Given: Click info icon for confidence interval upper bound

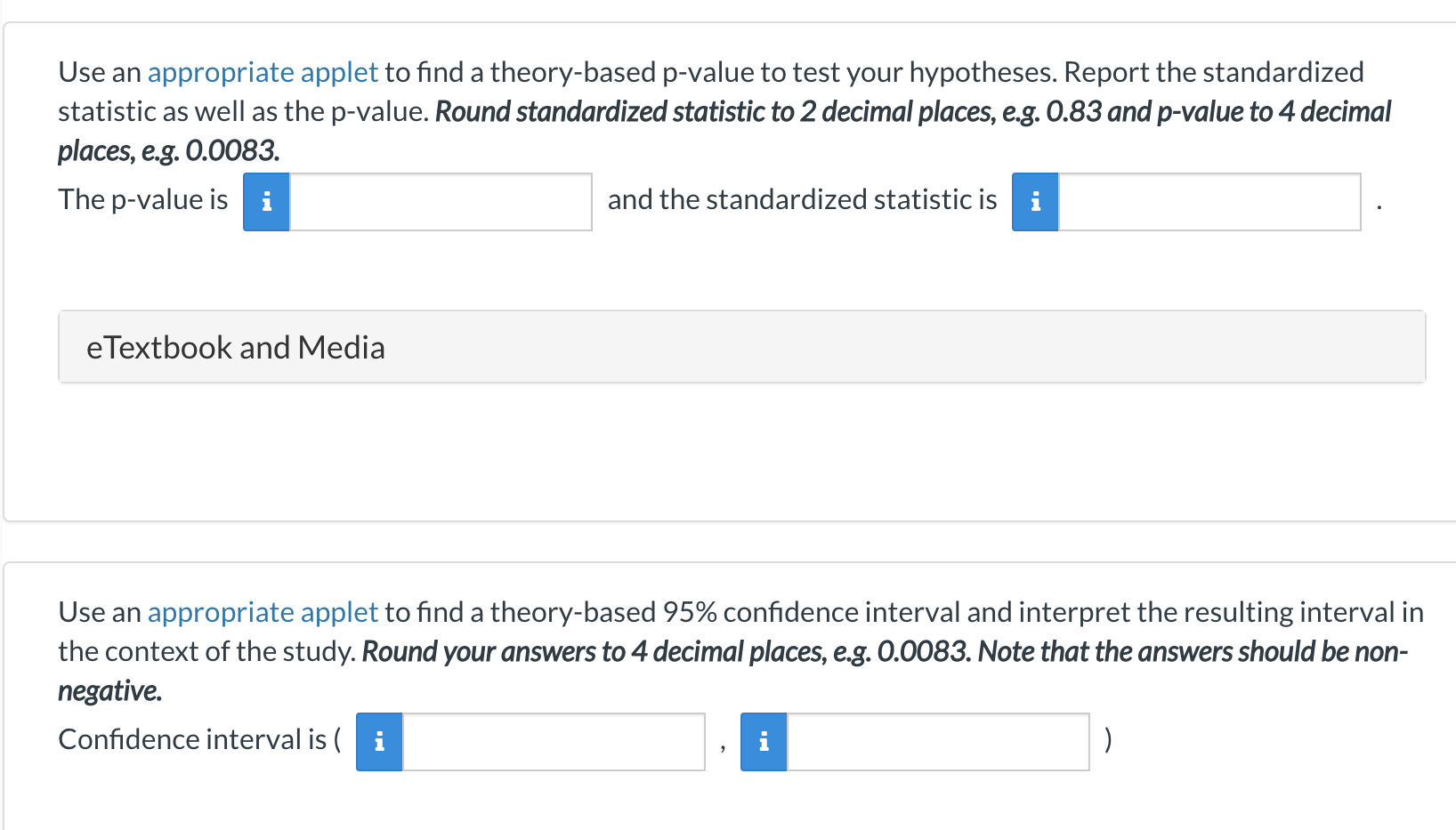Looking at the screenshot, I should (764, 741).
